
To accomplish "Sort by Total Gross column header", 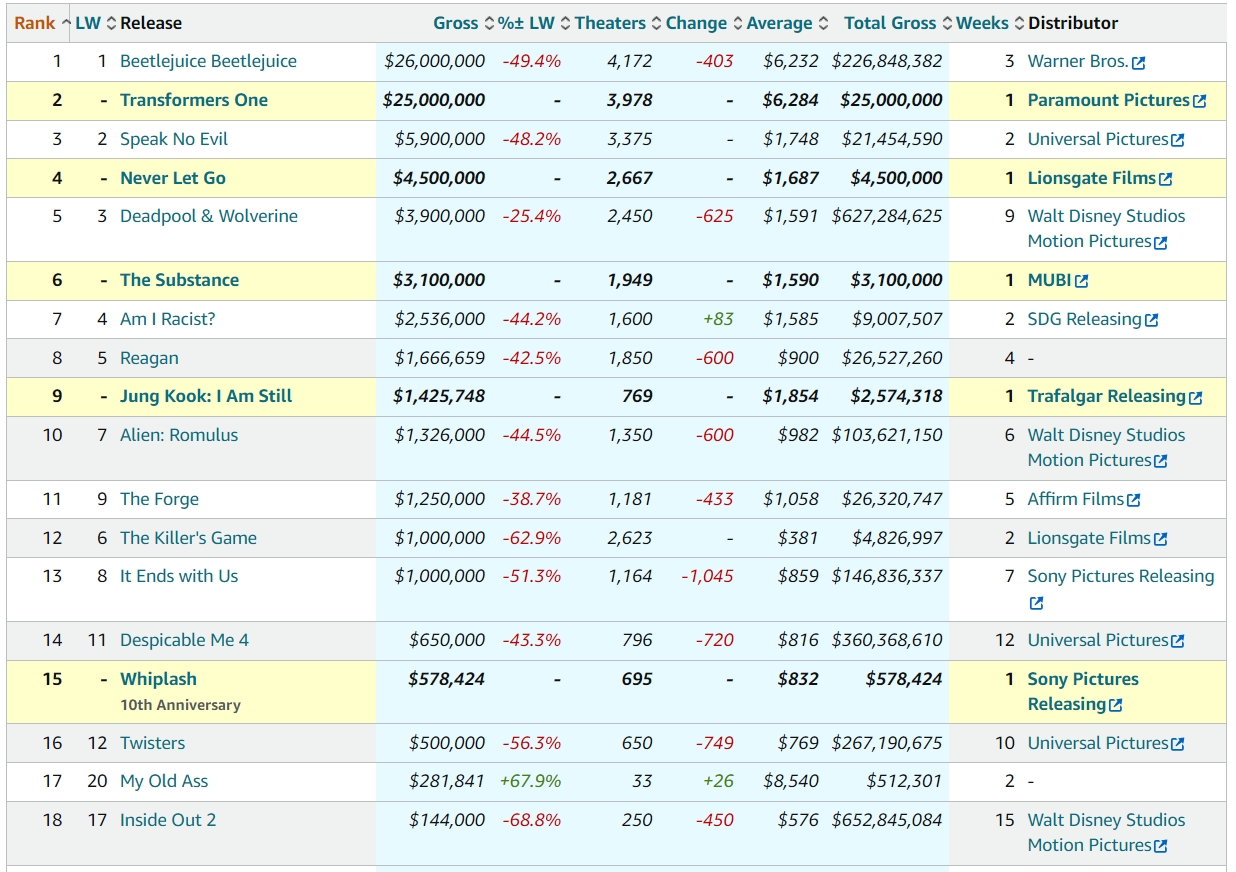I will click(x=898, y=23).
